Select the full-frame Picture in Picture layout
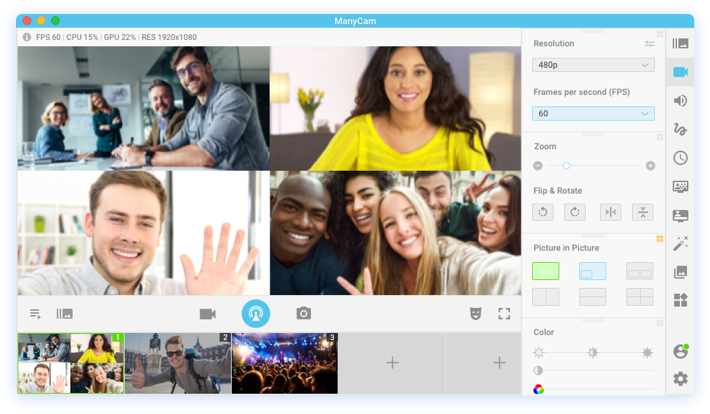 [546, 271]
